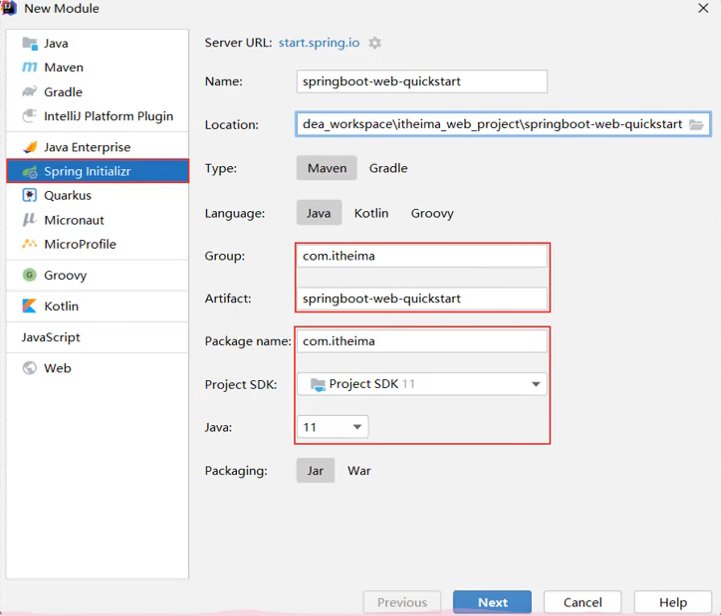Select Groovy in the module list
Viewport: 721px width, 616px height.
97,275
